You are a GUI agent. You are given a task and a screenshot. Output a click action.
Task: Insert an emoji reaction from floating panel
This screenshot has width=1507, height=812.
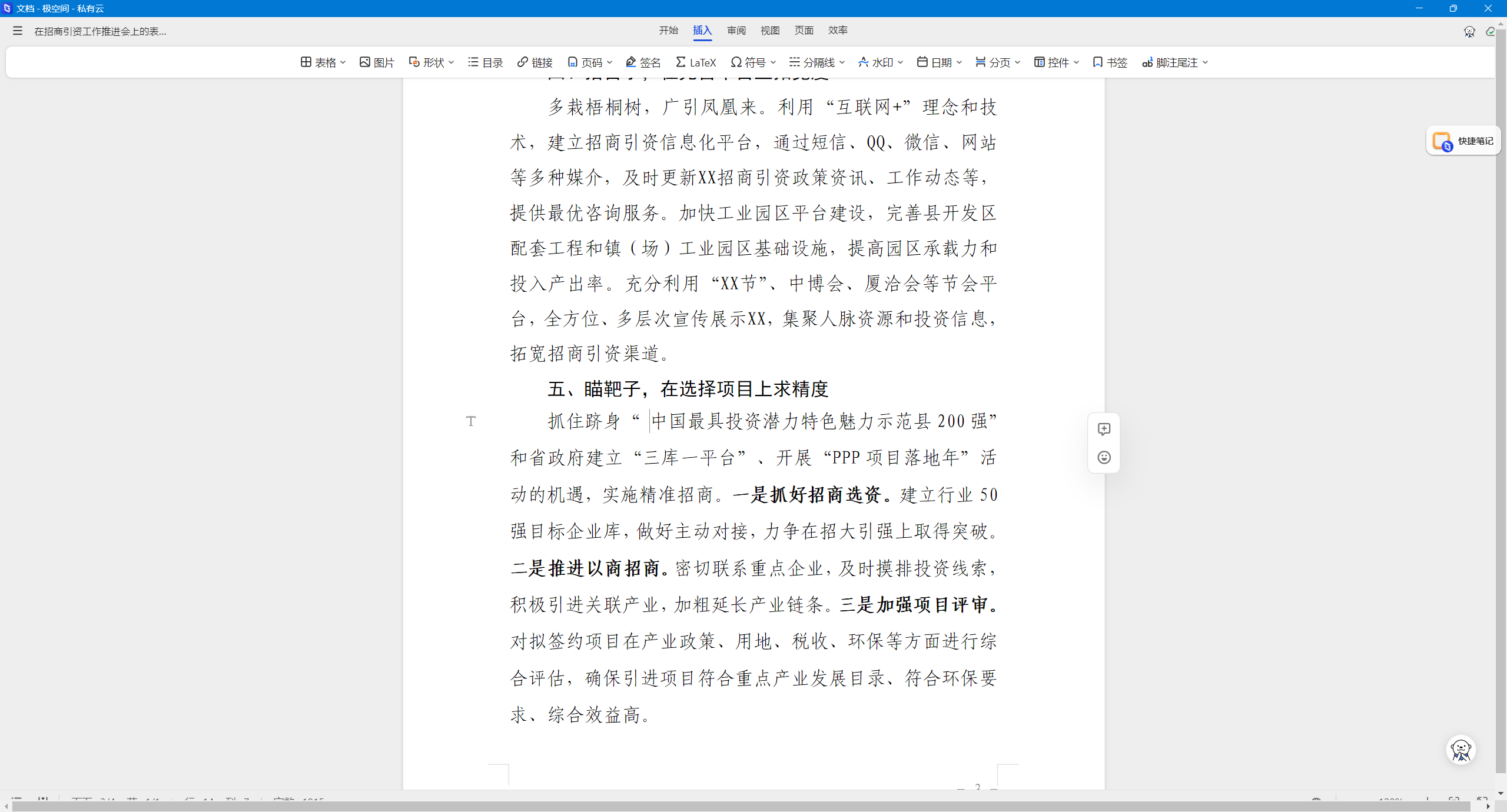point(1103,457)
